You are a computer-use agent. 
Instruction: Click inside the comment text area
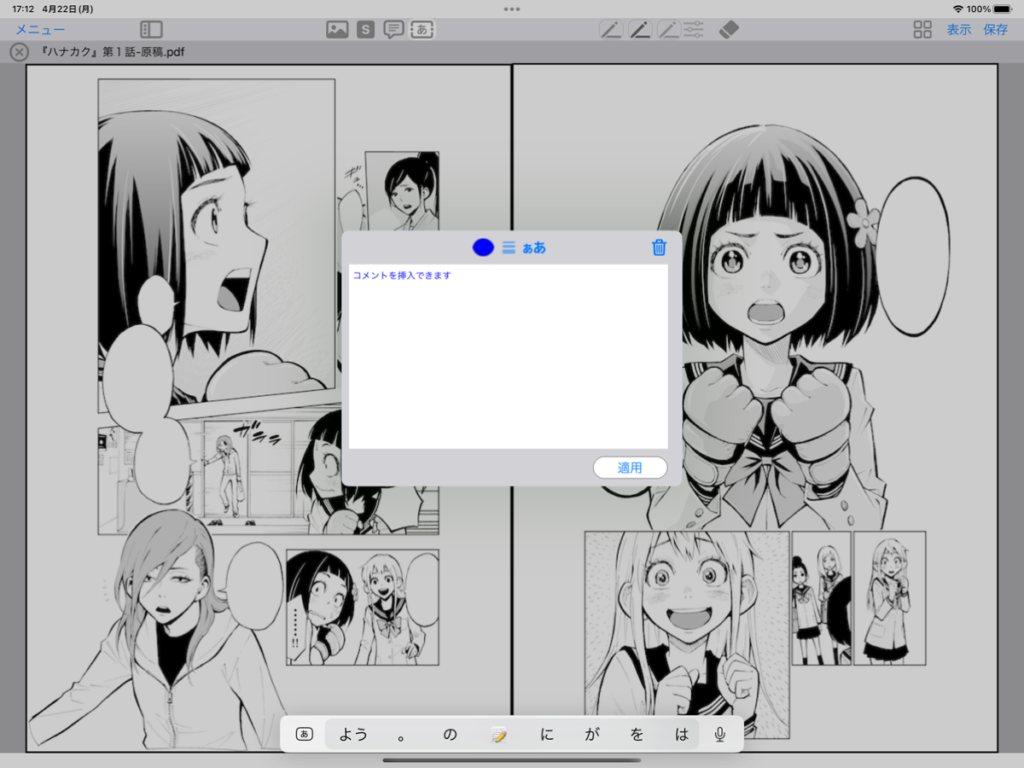[508, 357]
